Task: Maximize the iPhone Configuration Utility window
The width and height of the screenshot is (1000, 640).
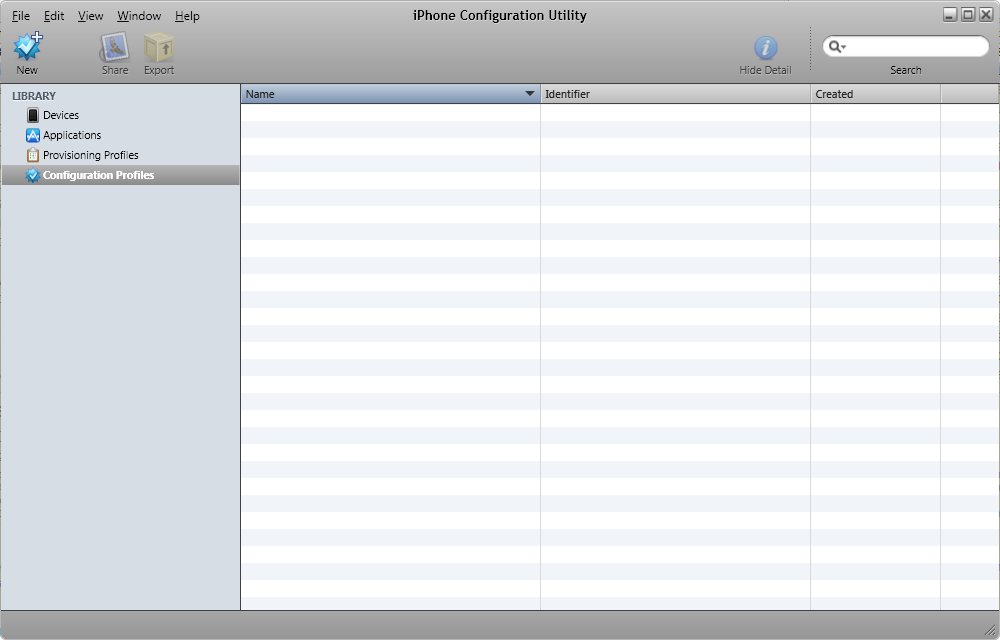Action: click(967, 14)
